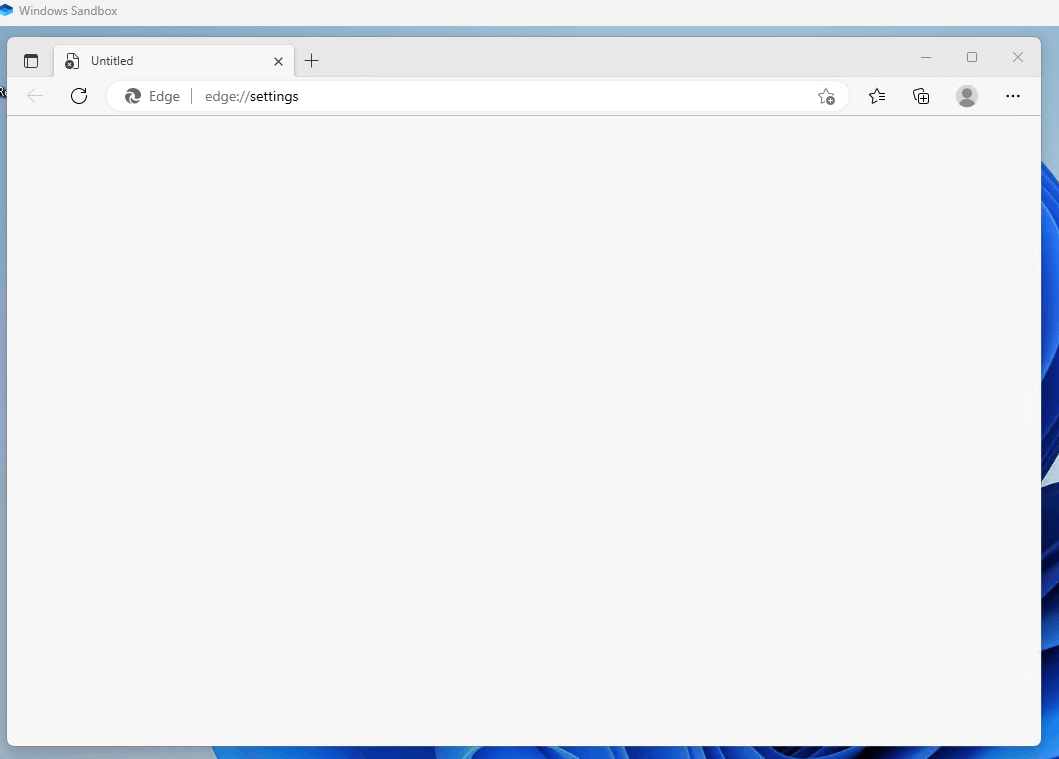Select the Untitled tab

click(x=174, y=61)
